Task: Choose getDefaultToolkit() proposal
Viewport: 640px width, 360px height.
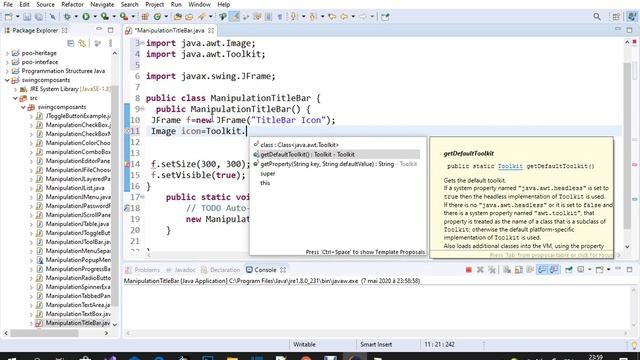Action: click(x=336, y=154)
